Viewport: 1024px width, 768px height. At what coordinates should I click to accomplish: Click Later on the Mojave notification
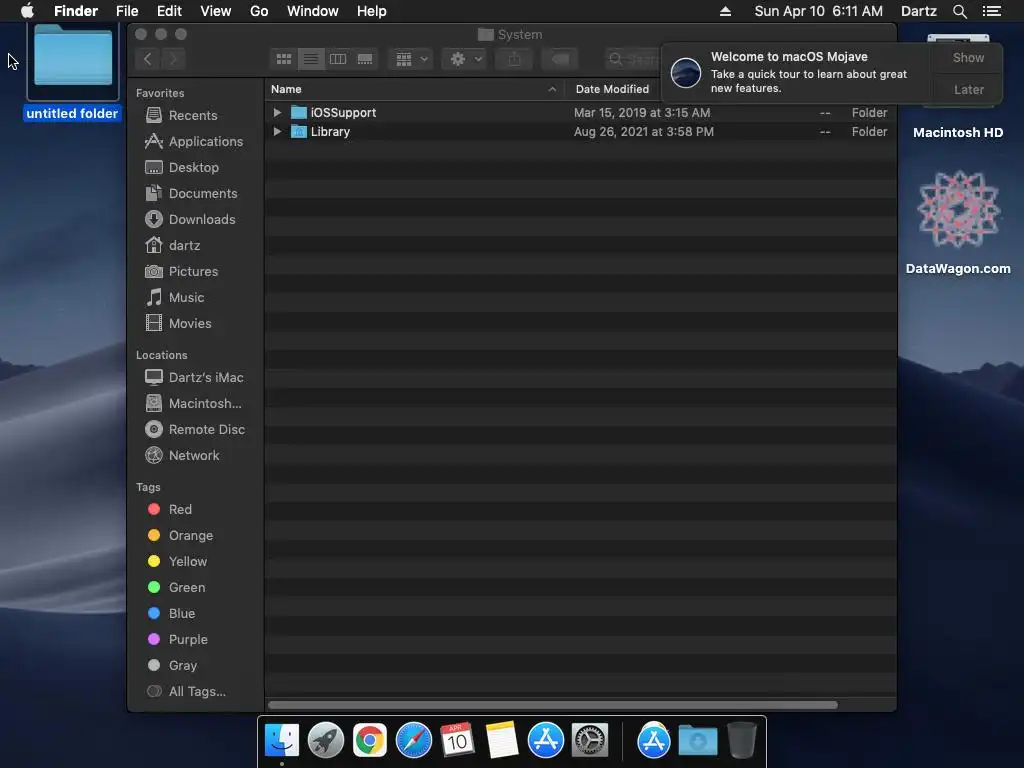click(968, 89)
